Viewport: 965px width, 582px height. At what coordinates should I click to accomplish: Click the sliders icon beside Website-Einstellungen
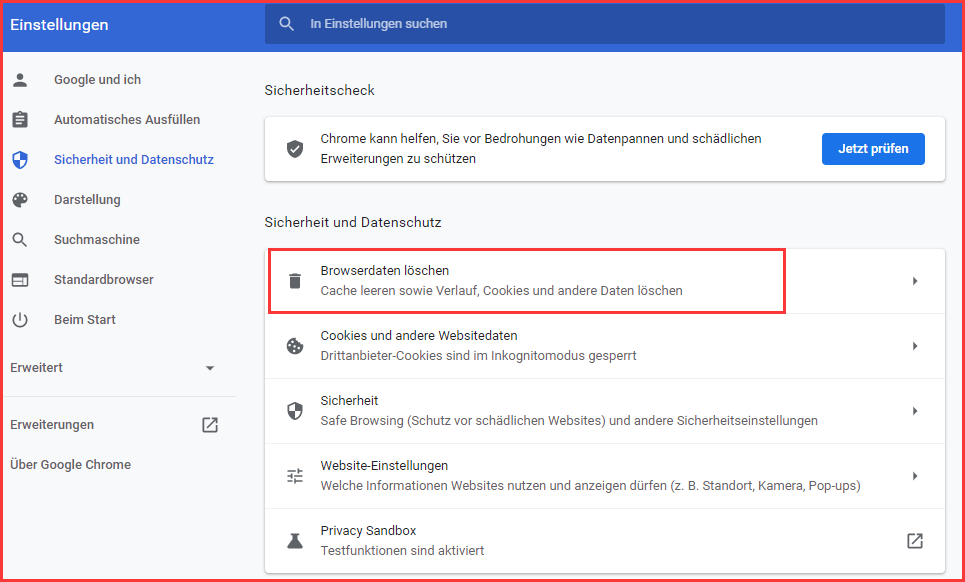pos(295,475)
